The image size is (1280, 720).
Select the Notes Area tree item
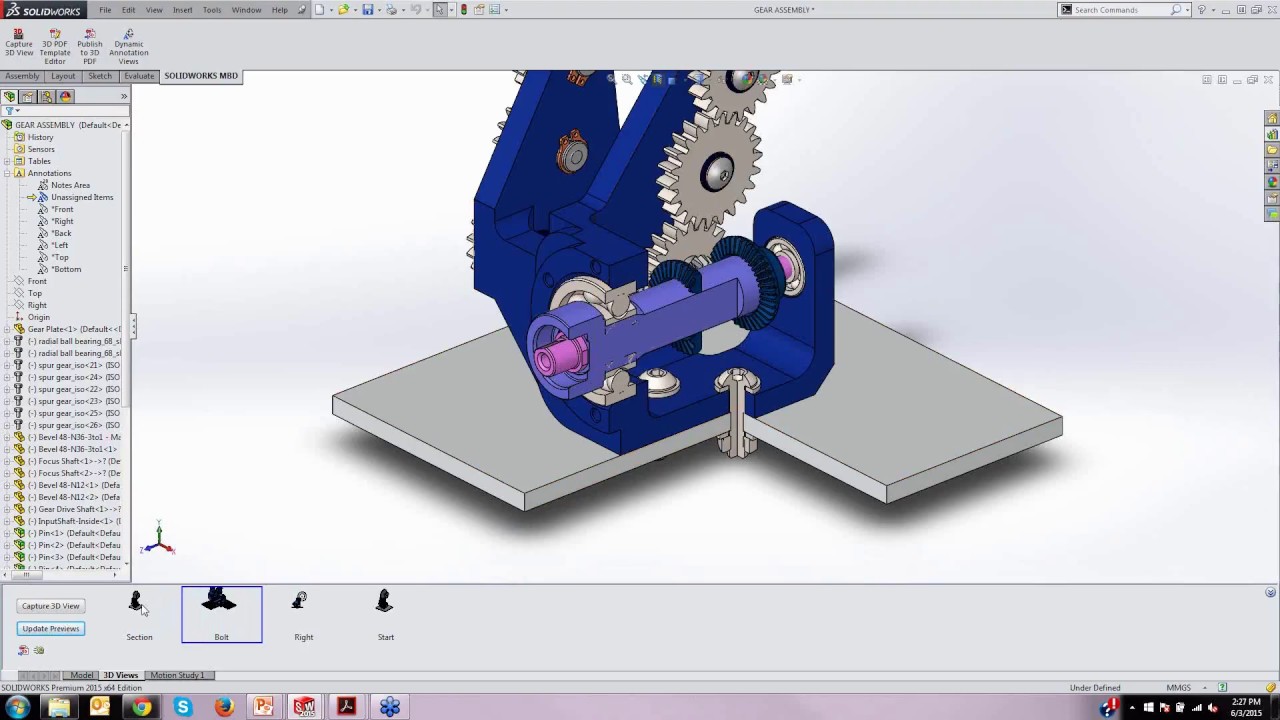point(70,185)
